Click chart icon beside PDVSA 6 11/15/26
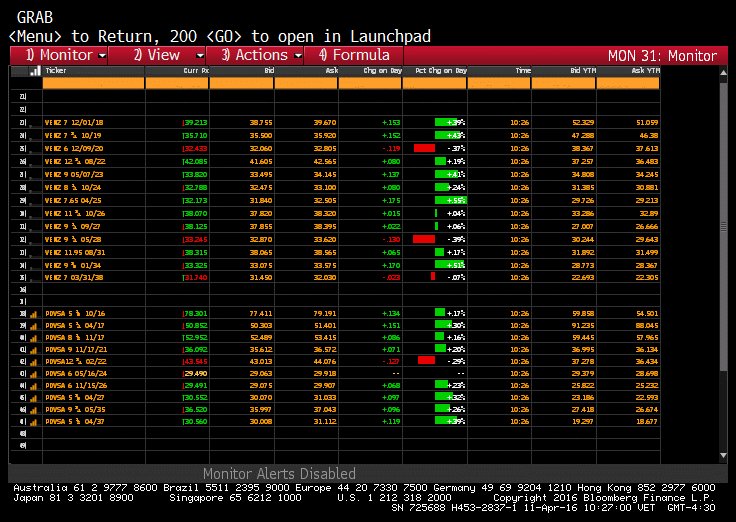 click(35, 385)
